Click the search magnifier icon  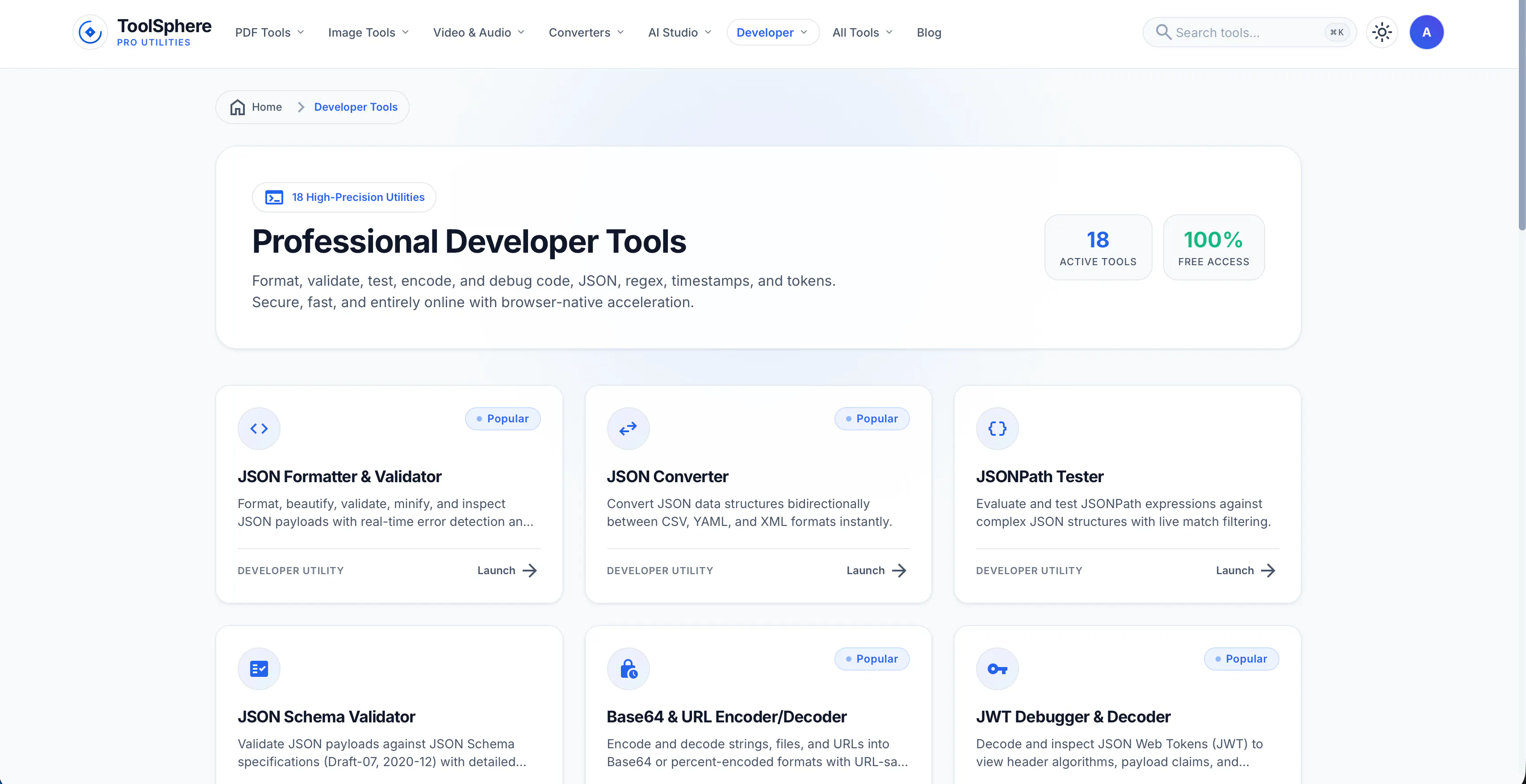[1163, 32]
